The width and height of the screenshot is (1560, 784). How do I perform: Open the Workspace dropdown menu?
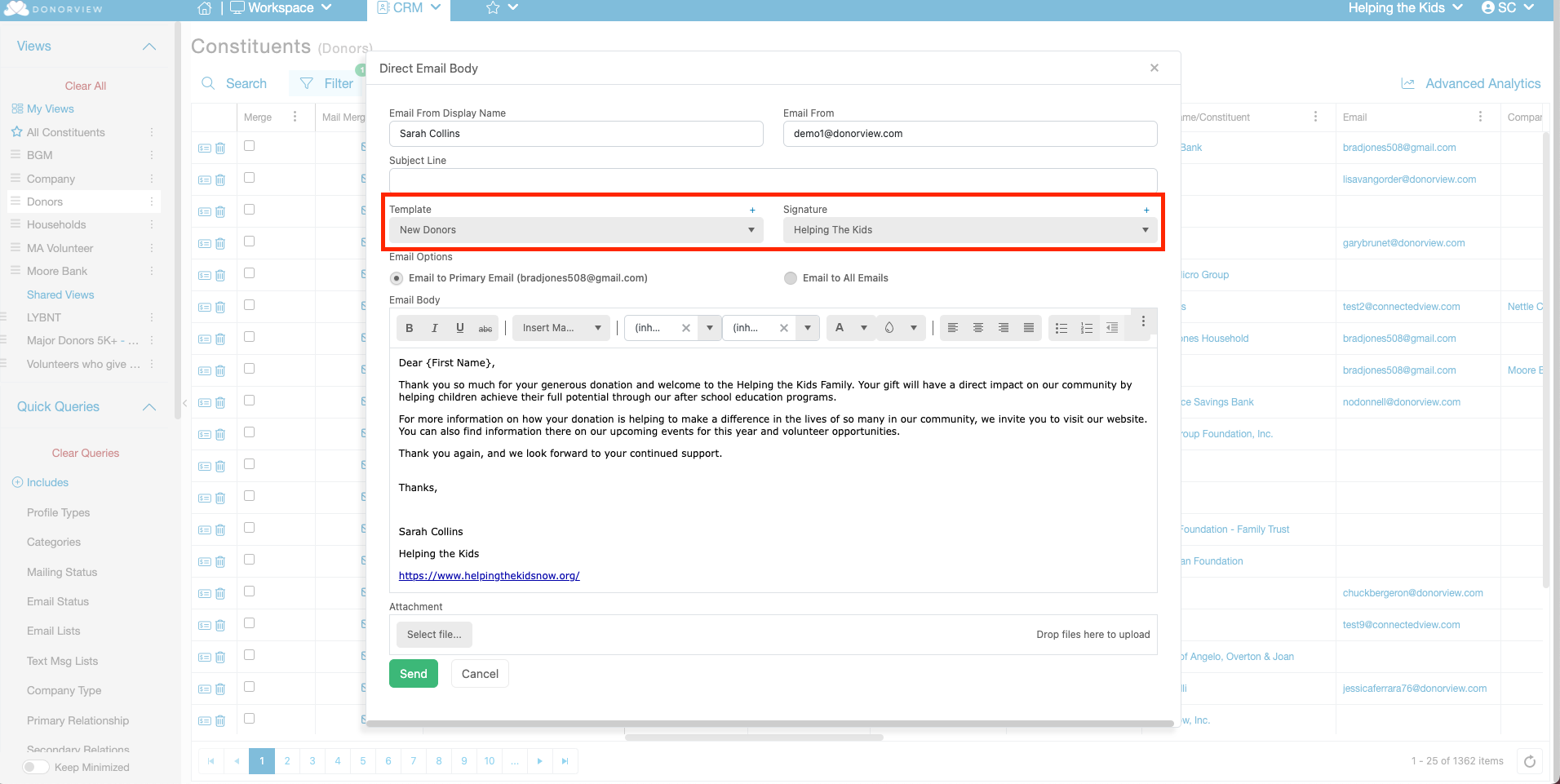(x=281, y=8)
